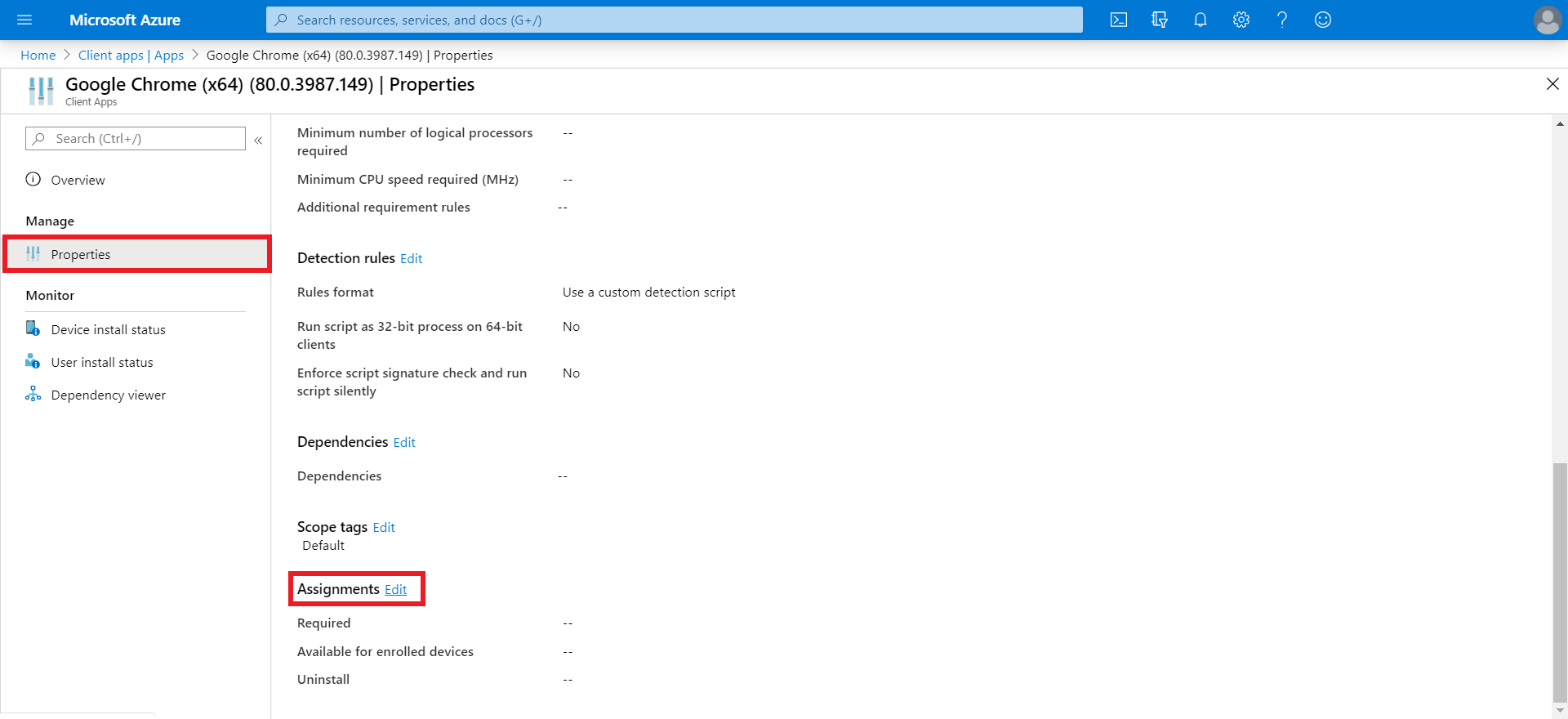The image size is (1568, 719).
Task: Click the 'Monitor' section heading
Action: pyautogui.click(x=50, y=295)
